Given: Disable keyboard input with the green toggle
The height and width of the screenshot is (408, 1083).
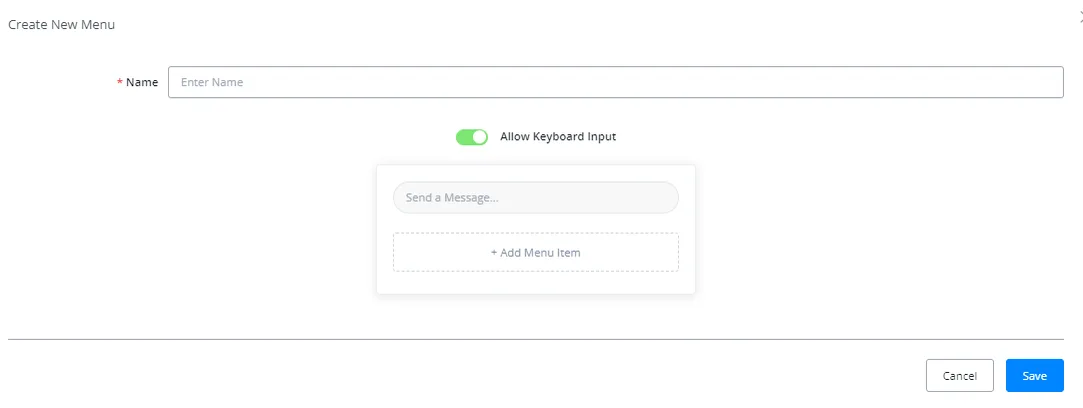Looking at the screenshot, I should point(472,137).
